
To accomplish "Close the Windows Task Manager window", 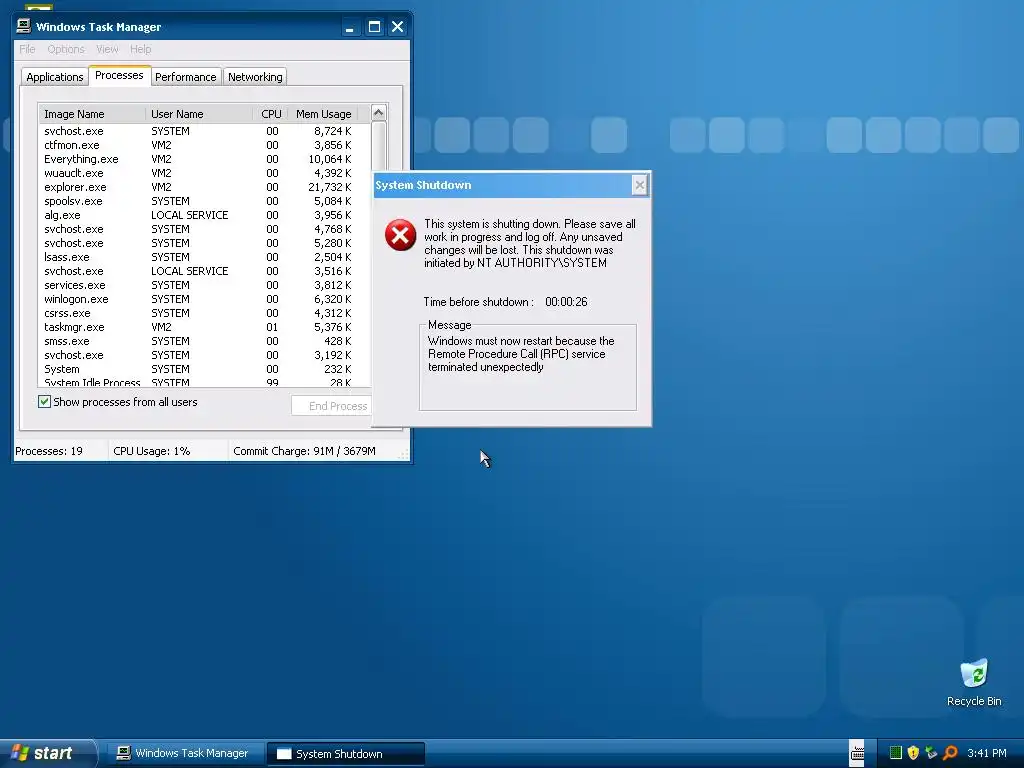I will [x=397, y=27].
